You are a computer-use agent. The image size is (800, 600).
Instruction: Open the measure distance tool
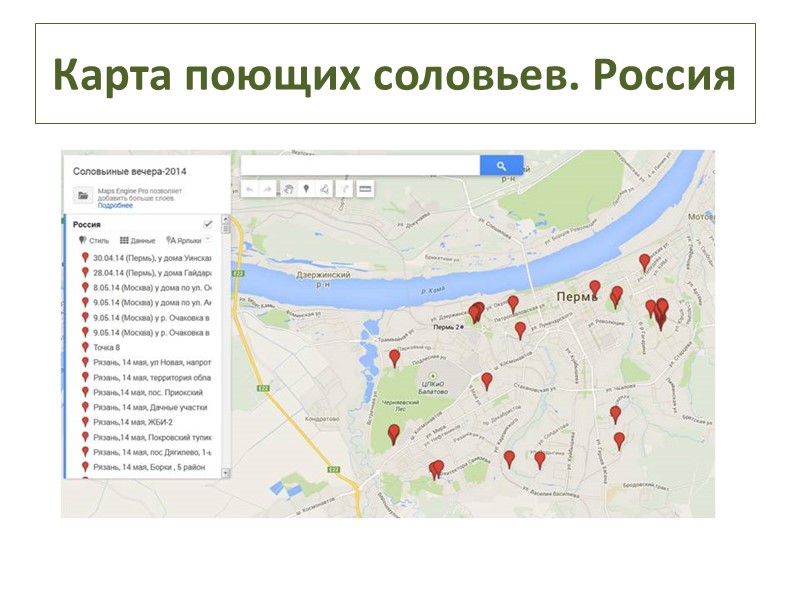point(365,189)
